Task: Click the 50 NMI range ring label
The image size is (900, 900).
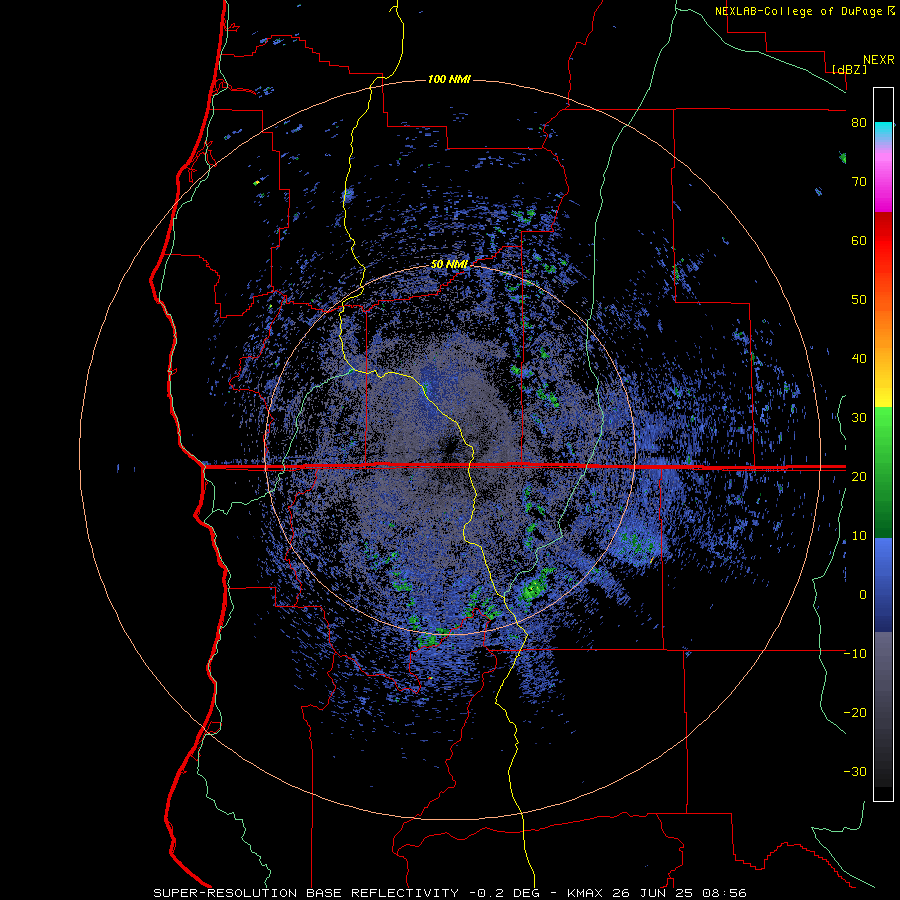Action: (x=449, y=265)
